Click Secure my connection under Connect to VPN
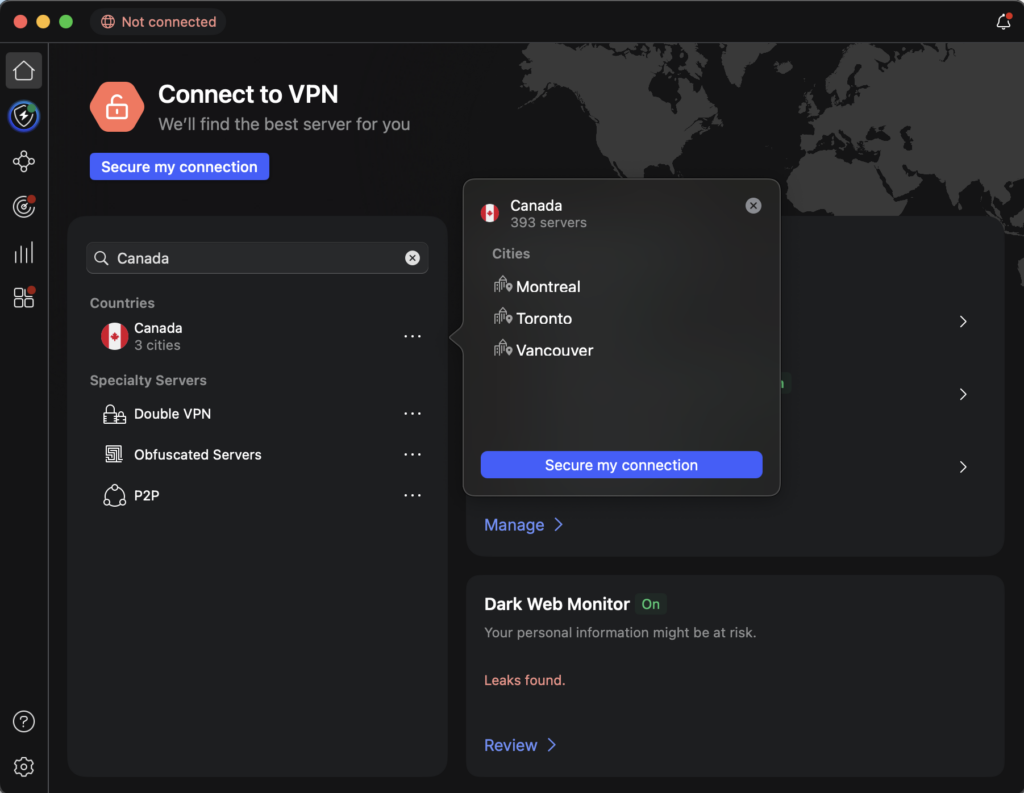This screenshot has width=1024, height=793. [x=180, y=167]
